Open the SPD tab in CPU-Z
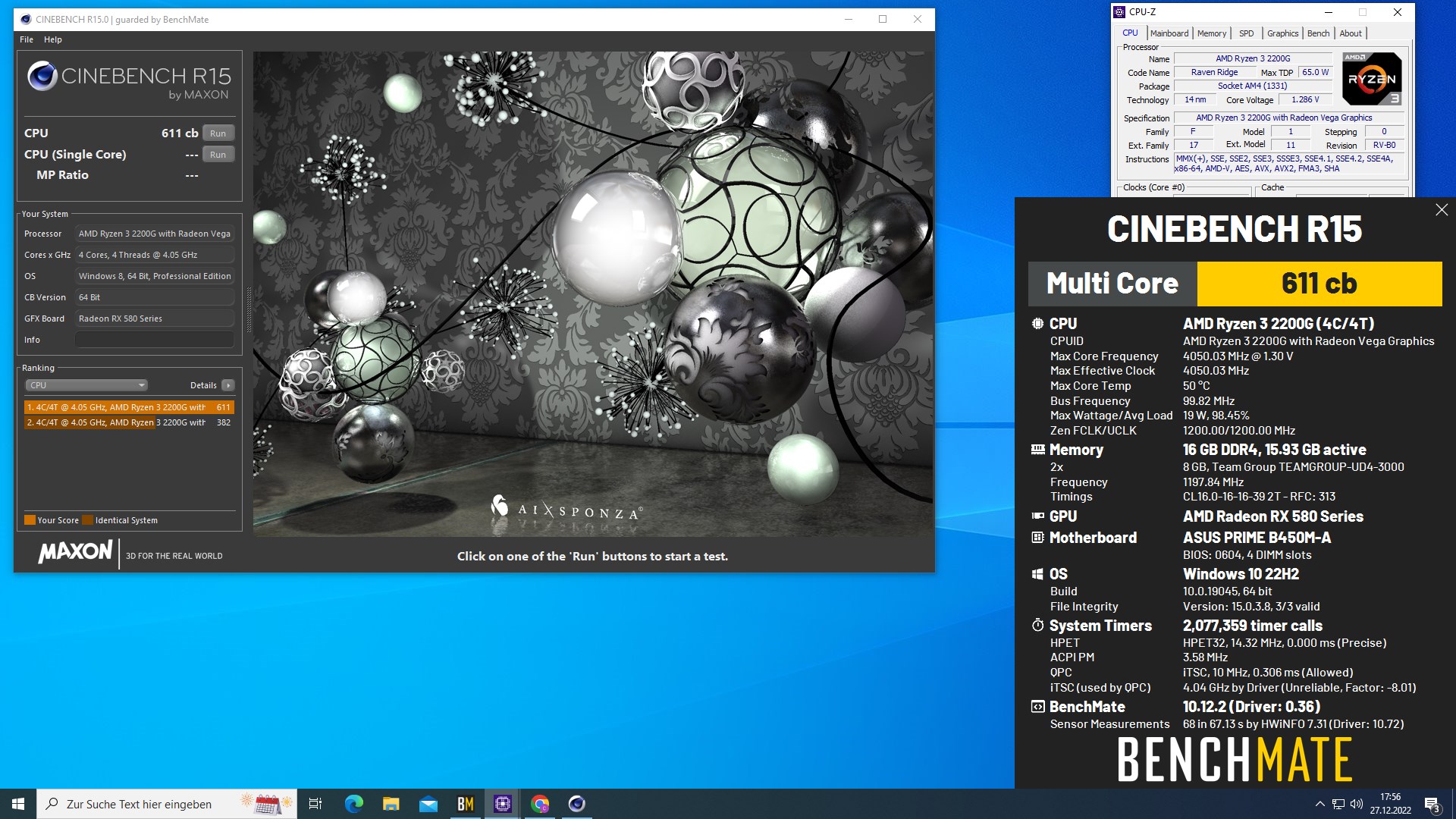Image resolution: width=1456 pixels, height=819 pixels. tap(1246, 33)
